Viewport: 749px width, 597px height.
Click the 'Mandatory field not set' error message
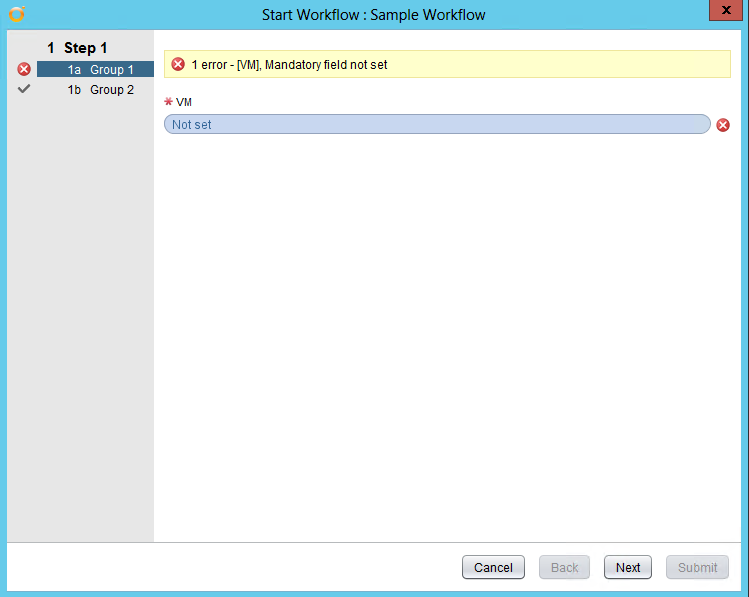289,65
